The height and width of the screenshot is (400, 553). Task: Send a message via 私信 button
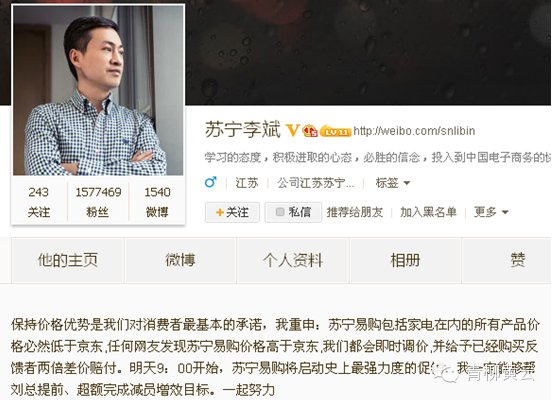[x=293, y=212]
